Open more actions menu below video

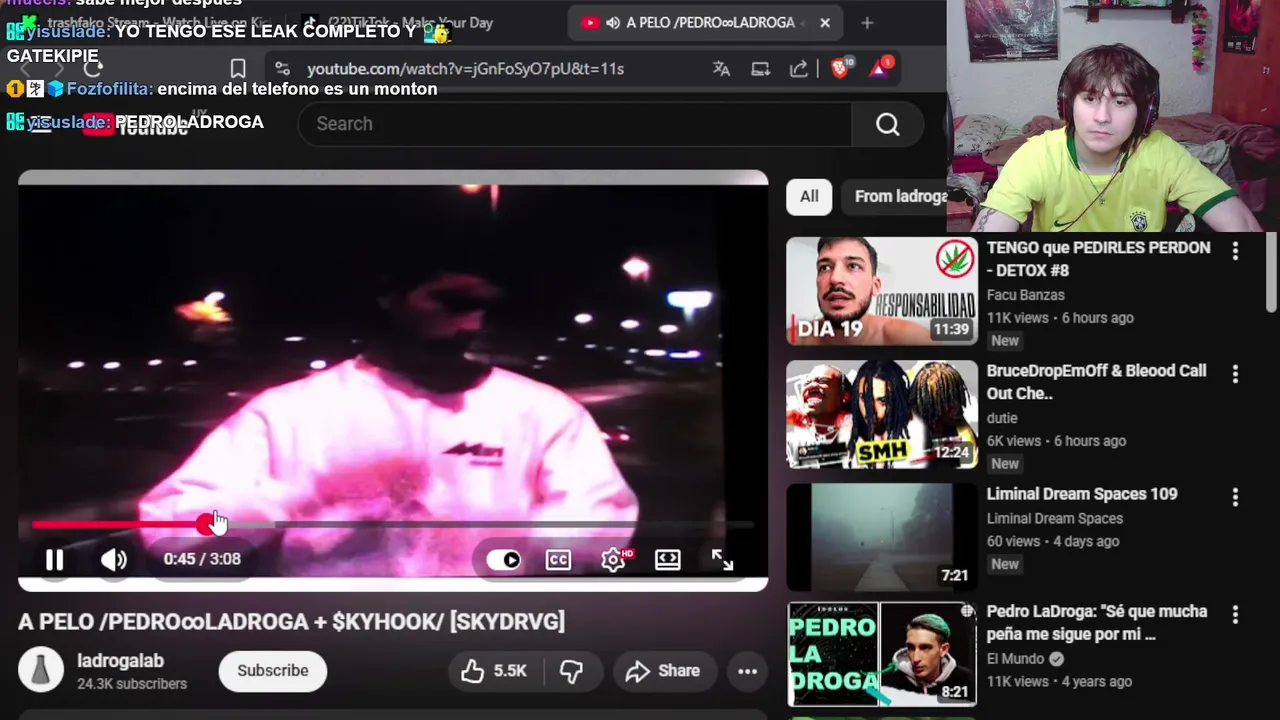click(x=747, y=671)
